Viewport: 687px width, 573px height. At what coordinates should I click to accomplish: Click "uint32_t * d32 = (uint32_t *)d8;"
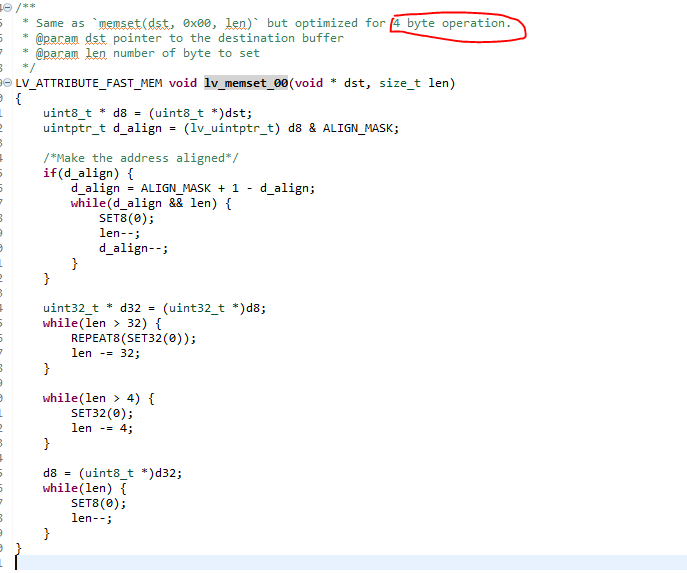155,308
